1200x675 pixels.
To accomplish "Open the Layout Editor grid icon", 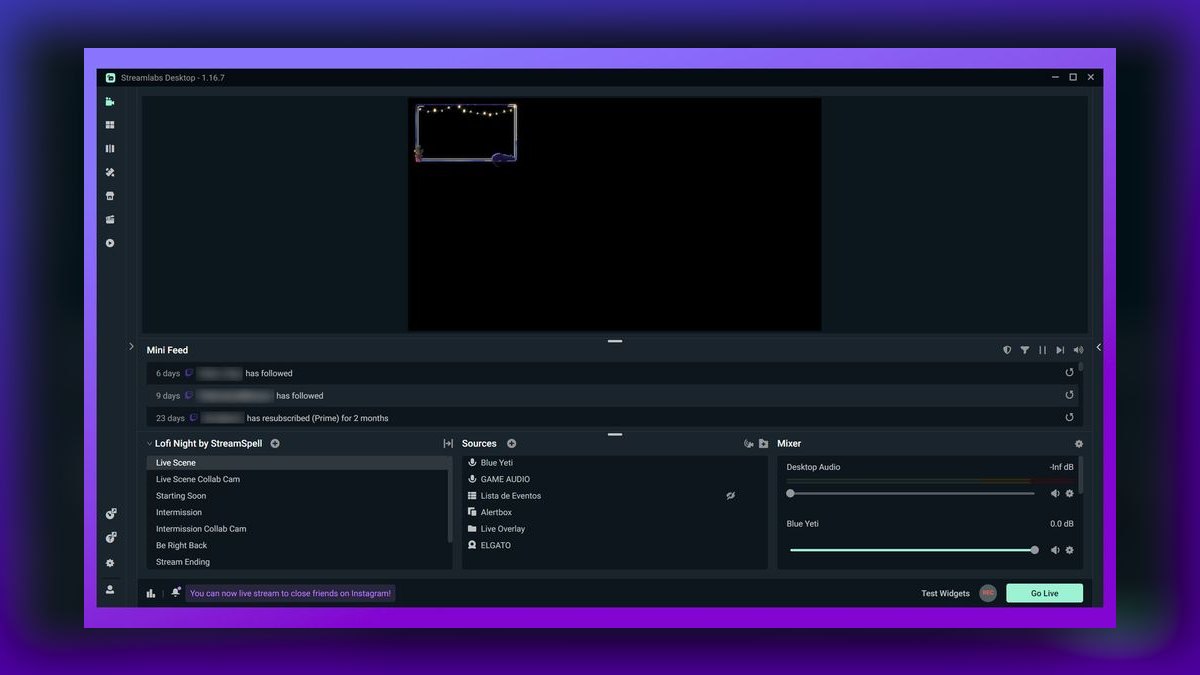I will coord(110,125).
